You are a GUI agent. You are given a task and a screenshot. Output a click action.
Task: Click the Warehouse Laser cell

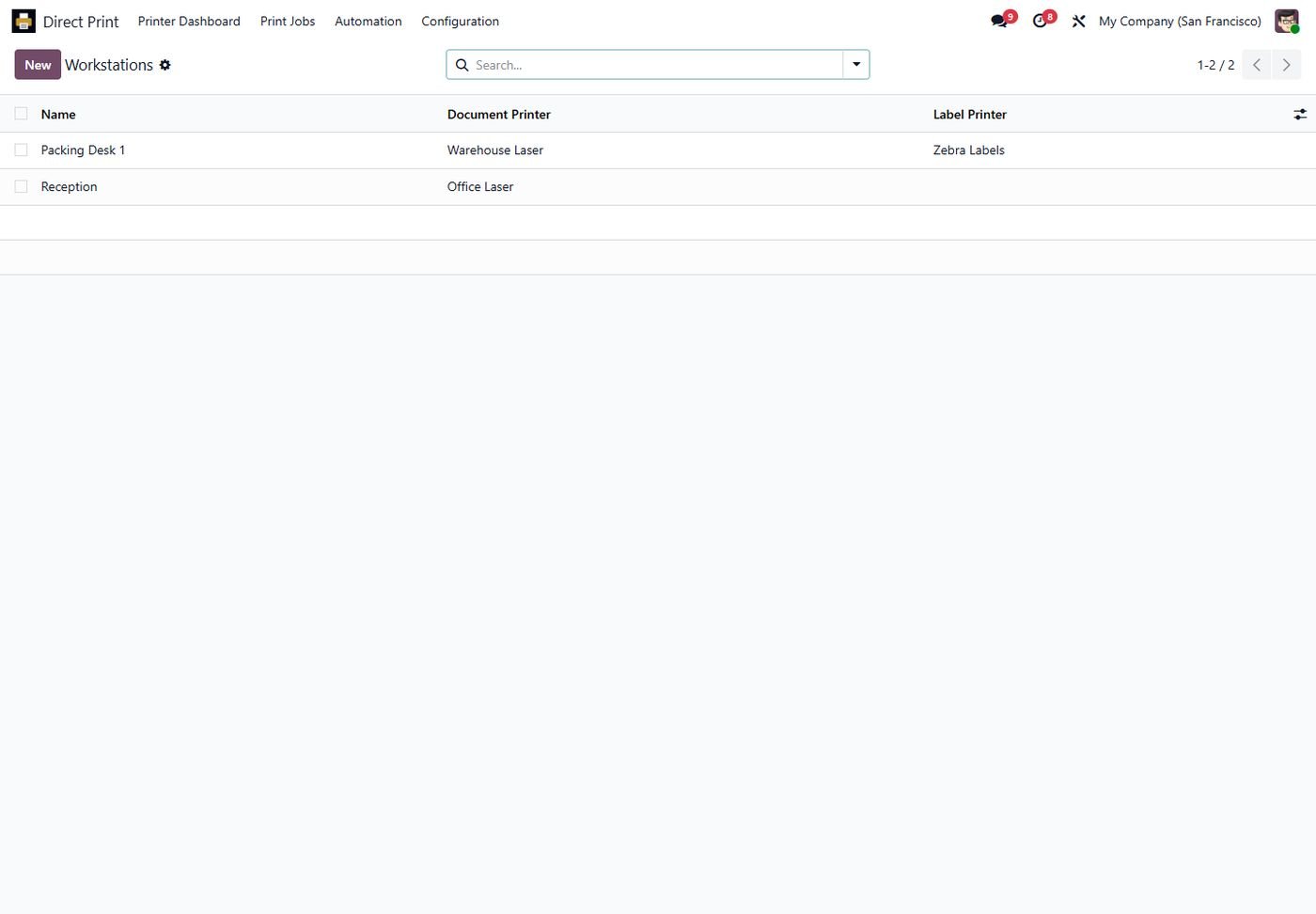click(x=495, y=150)
